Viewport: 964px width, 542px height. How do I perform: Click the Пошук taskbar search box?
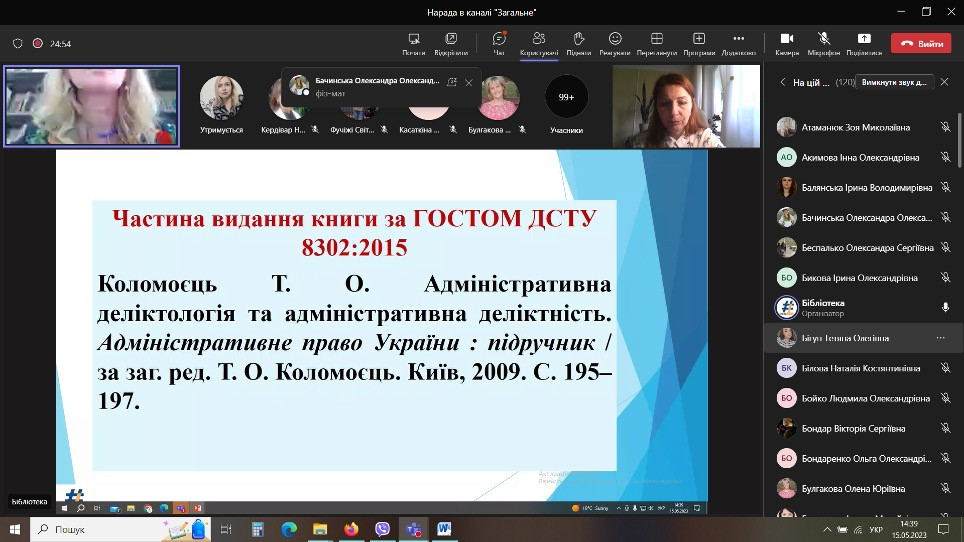(120, 529)
